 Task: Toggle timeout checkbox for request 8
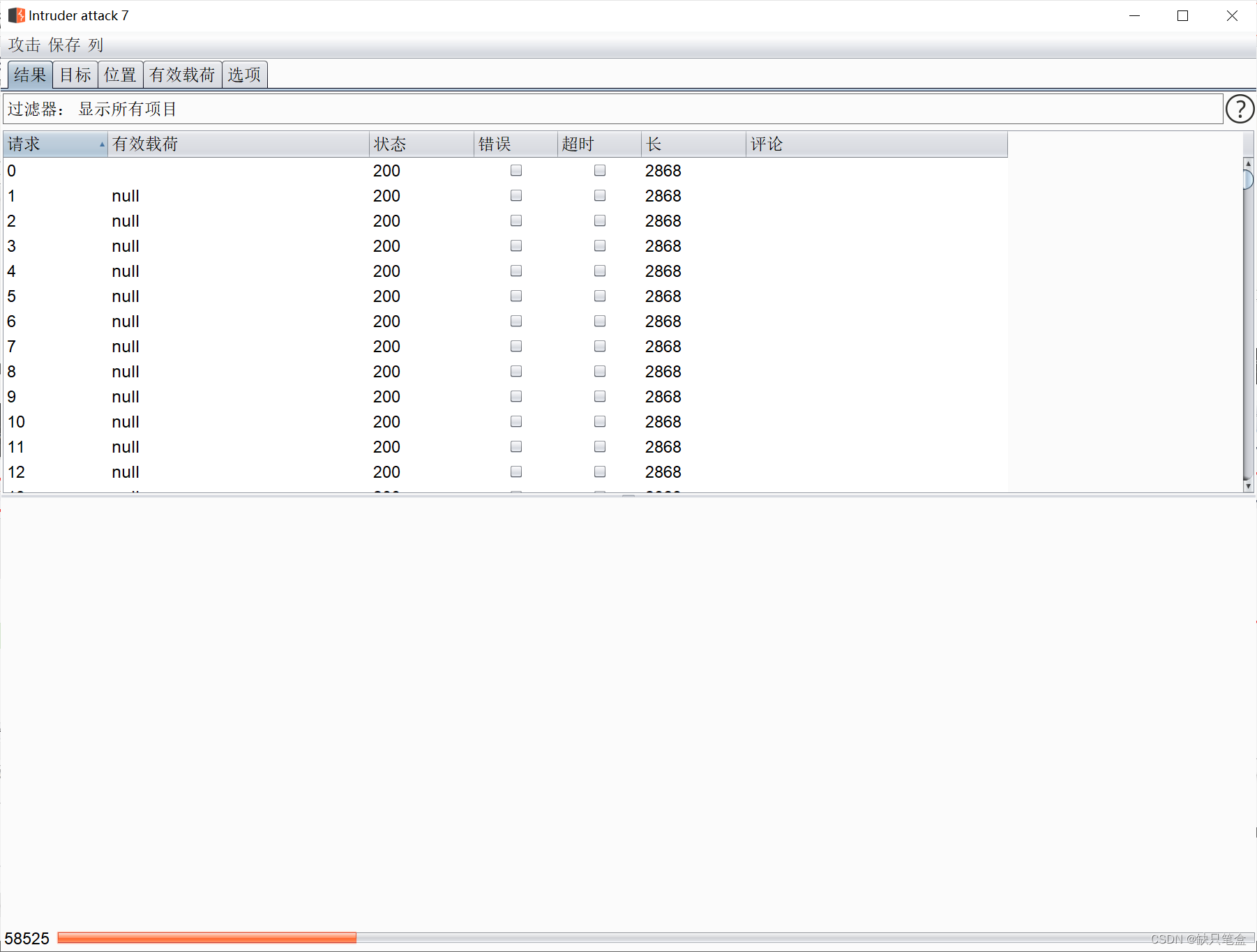click(x=600, y=371)
